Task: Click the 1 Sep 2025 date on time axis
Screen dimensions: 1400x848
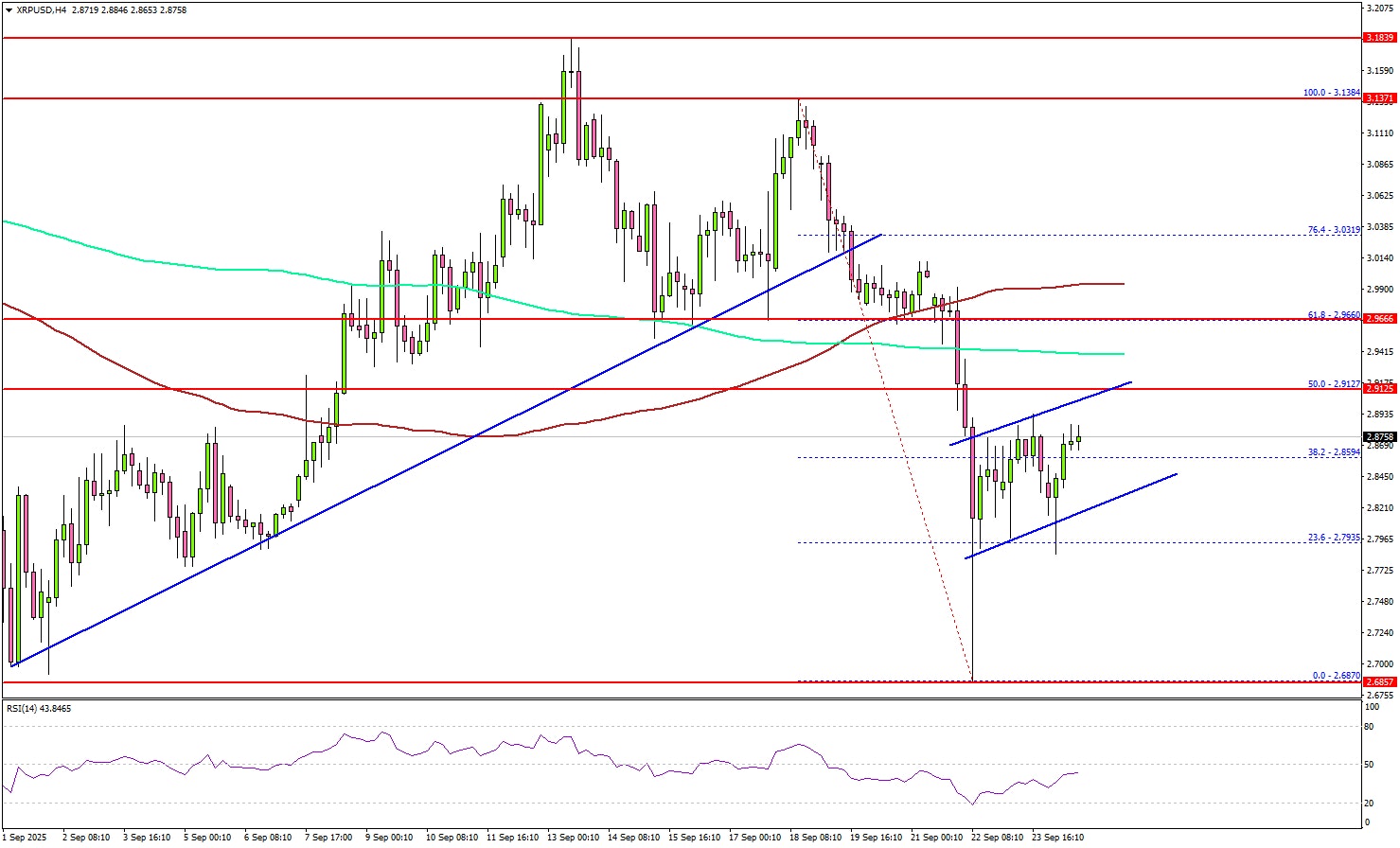Action: tap(24, 838)
